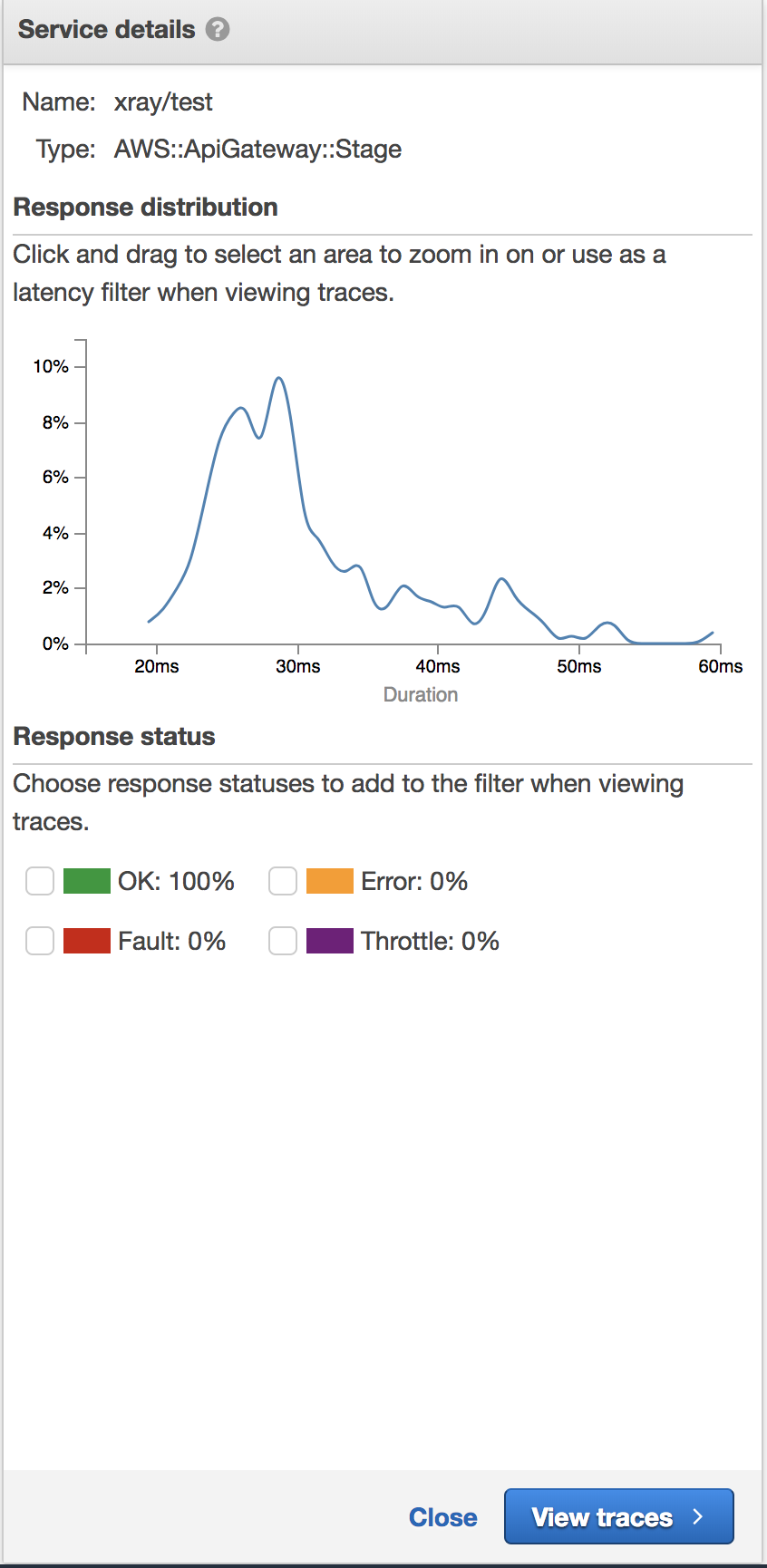Screen dimensions: 767x1568
Task: Click the green OK color swatch
Action: coord(87,880)
